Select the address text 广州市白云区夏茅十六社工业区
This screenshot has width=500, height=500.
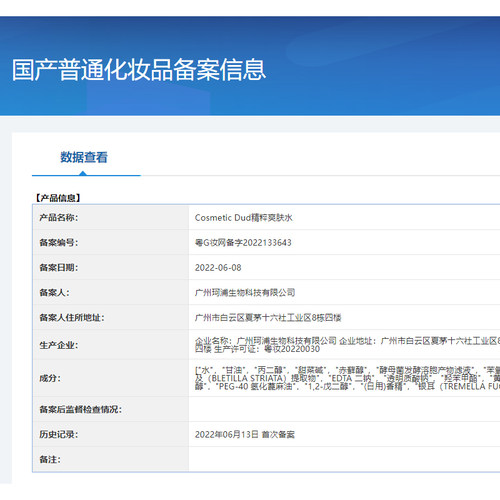pos(253,318)
